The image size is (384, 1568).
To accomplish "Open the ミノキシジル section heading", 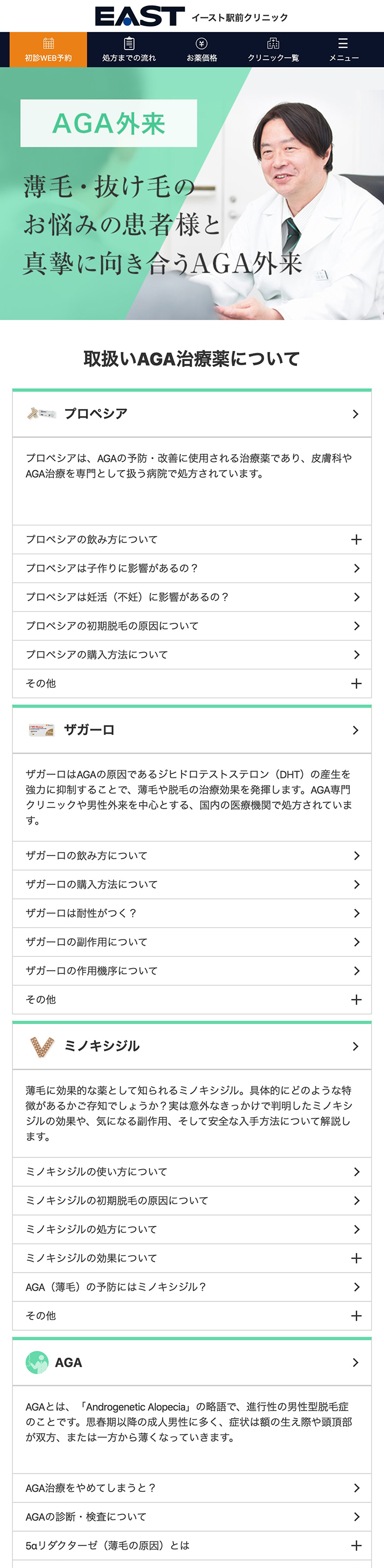I will [191, 1046].
